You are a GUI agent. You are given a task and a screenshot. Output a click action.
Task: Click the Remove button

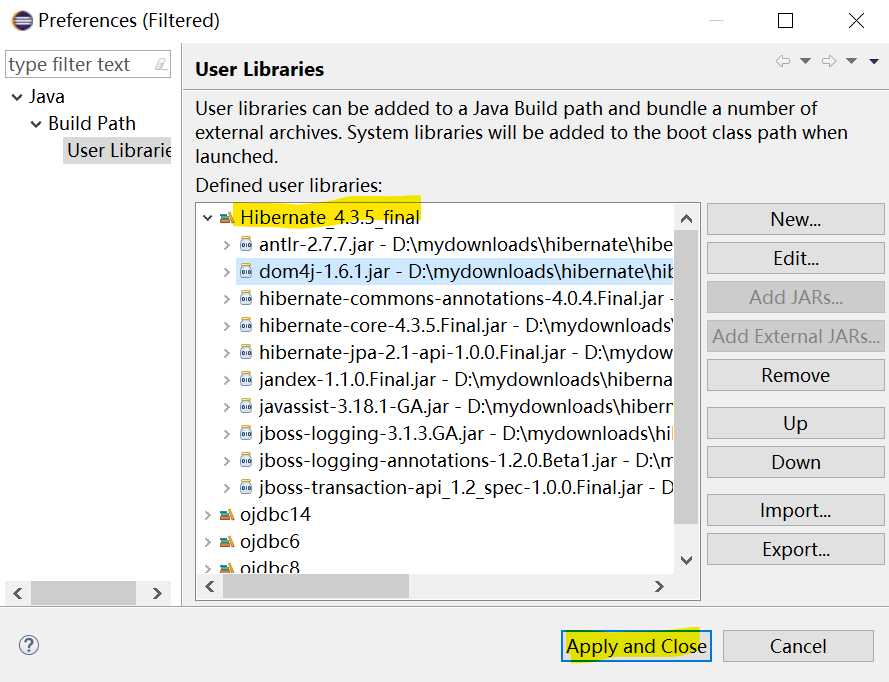[x=795, y=375]
